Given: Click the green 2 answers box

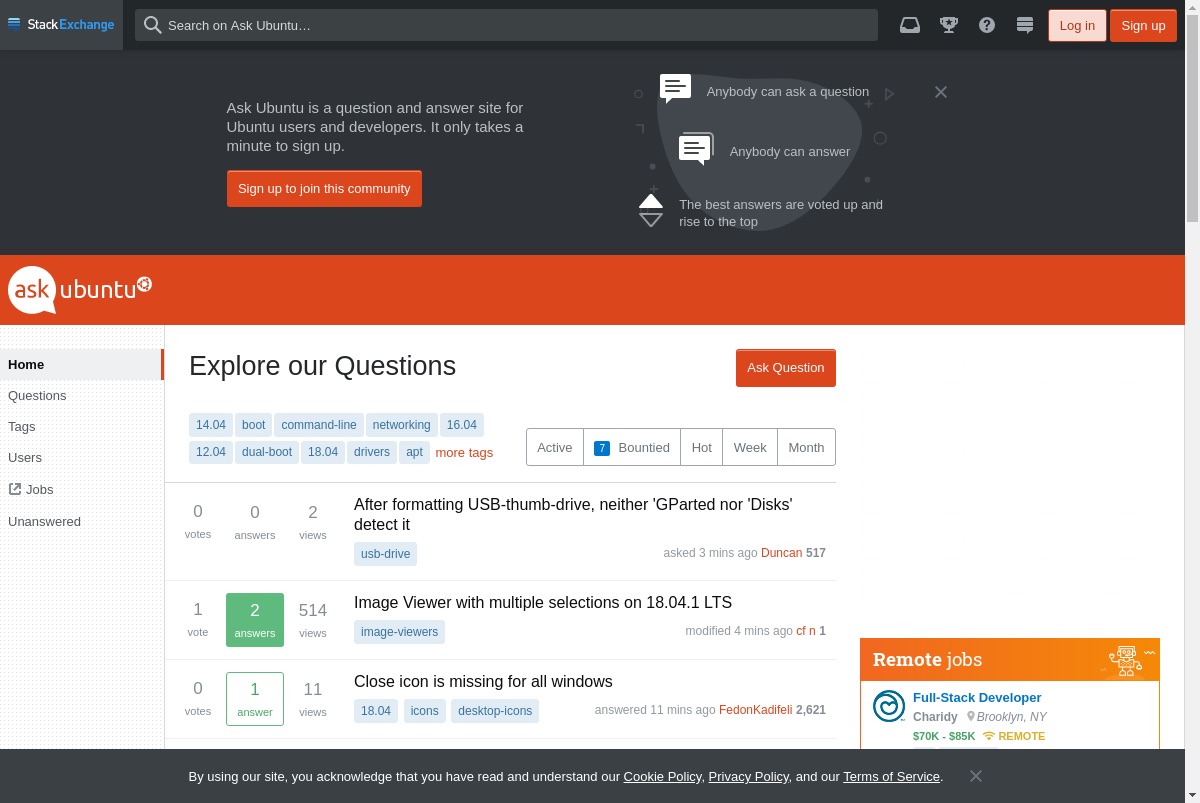Looking at the screenshot, I should point(255,620).
